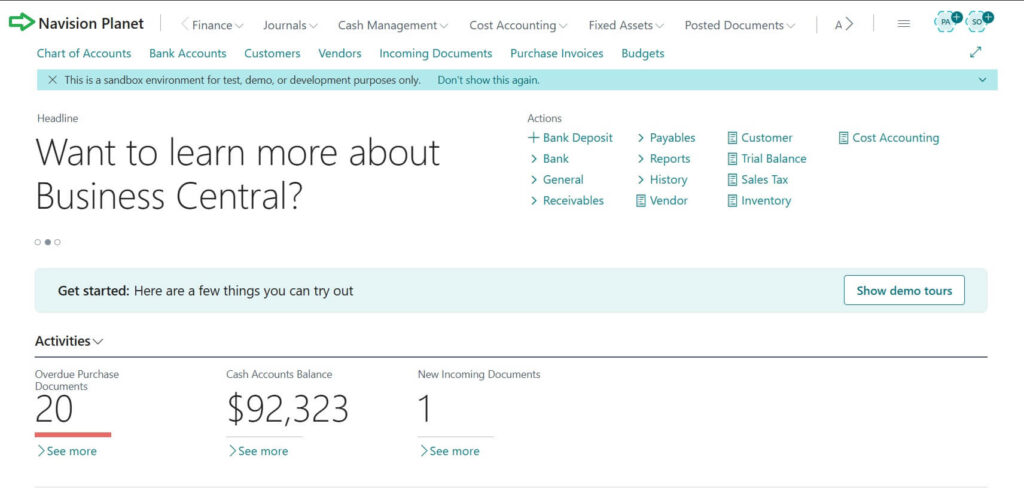Click the Navision Planet green arrow logo

21,23
